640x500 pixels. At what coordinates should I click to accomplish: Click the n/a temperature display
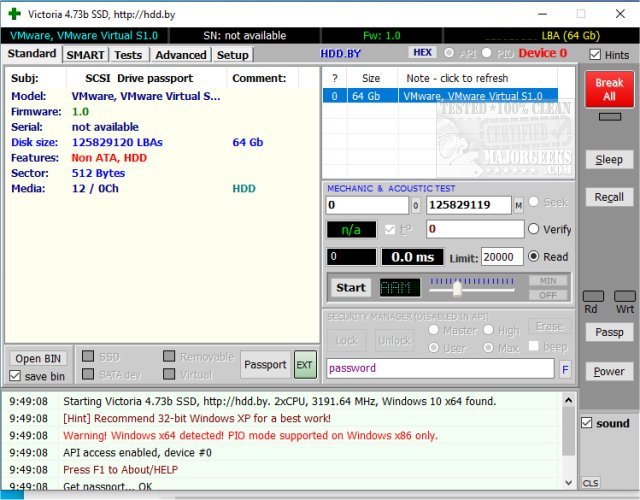351,230
